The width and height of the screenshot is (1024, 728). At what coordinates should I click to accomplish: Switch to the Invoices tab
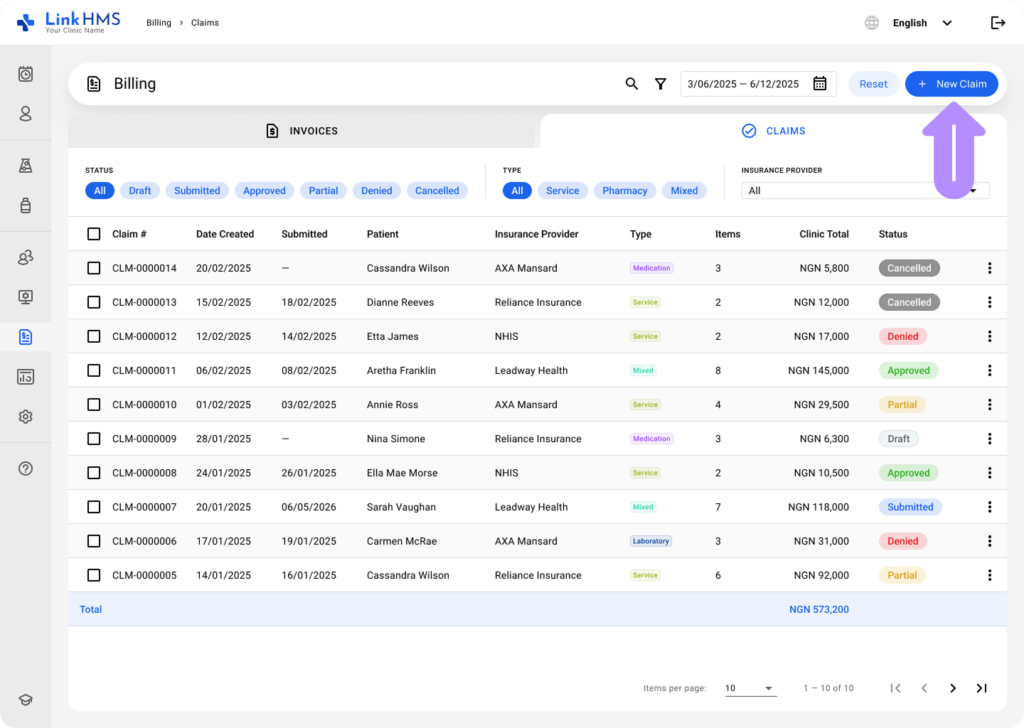point(302,131)
